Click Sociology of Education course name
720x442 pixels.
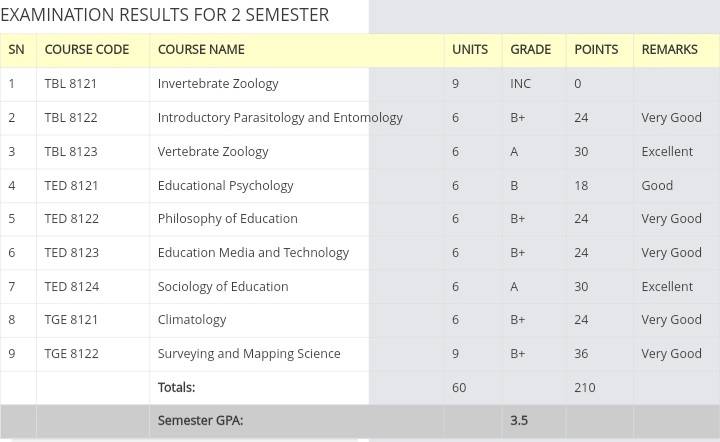[x=223, y=286]
